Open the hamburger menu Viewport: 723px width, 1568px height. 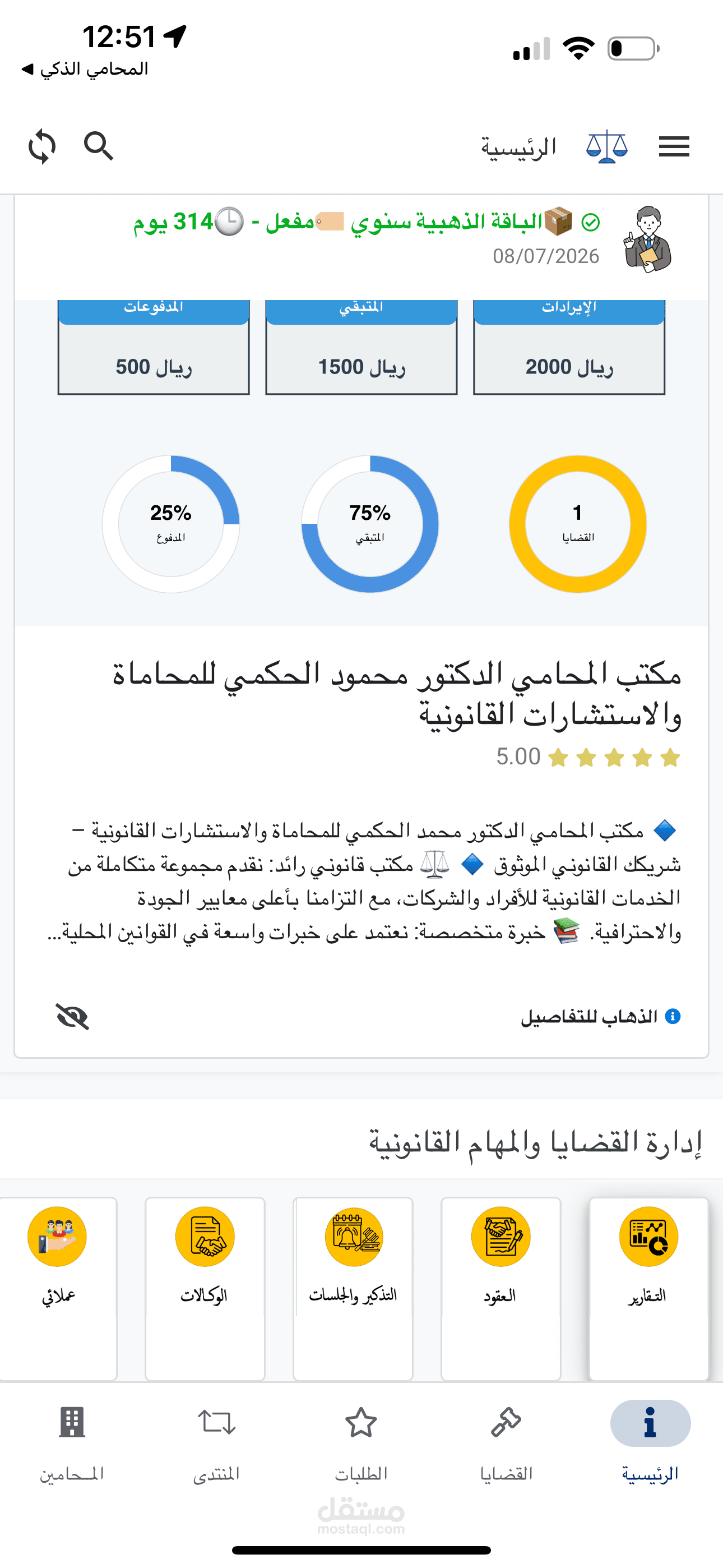pyautogui.click(x=674, y=147)
